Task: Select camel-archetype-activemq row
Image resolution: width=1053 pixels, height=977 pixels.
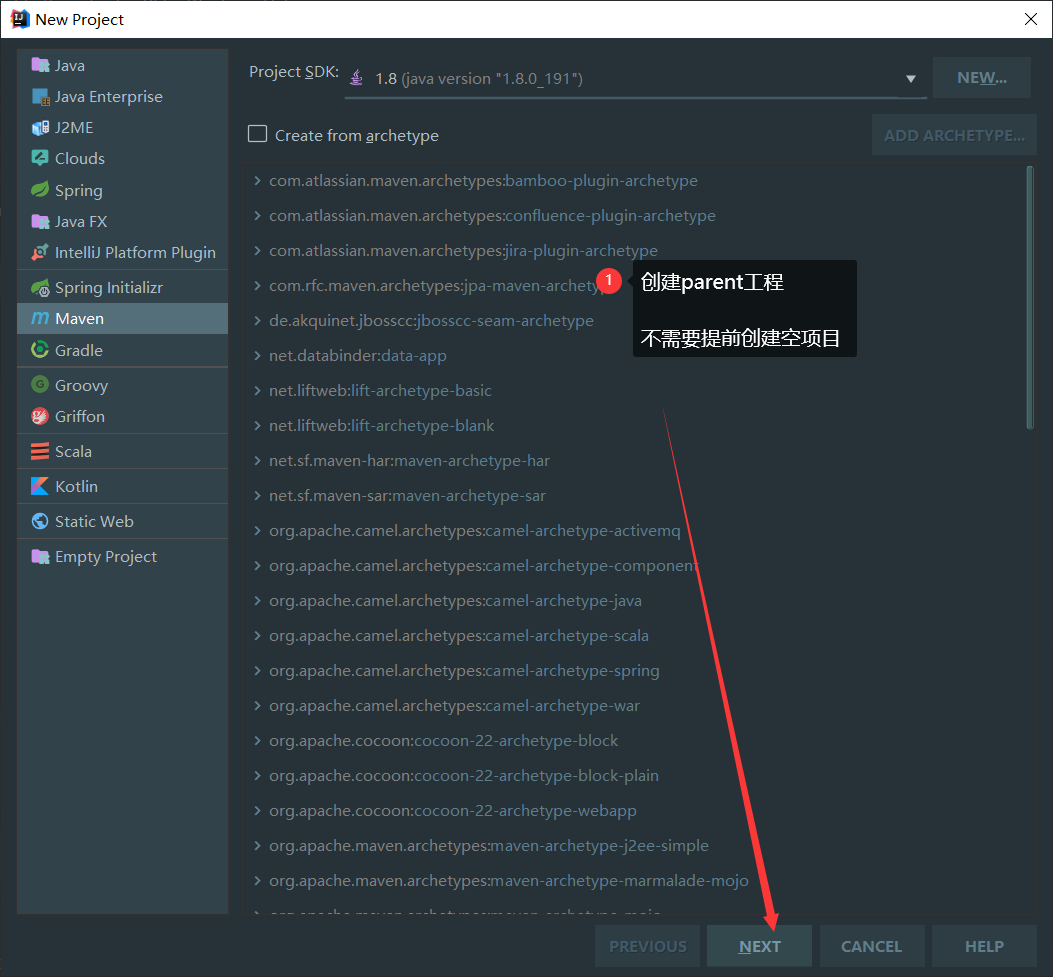Action: 635,530
